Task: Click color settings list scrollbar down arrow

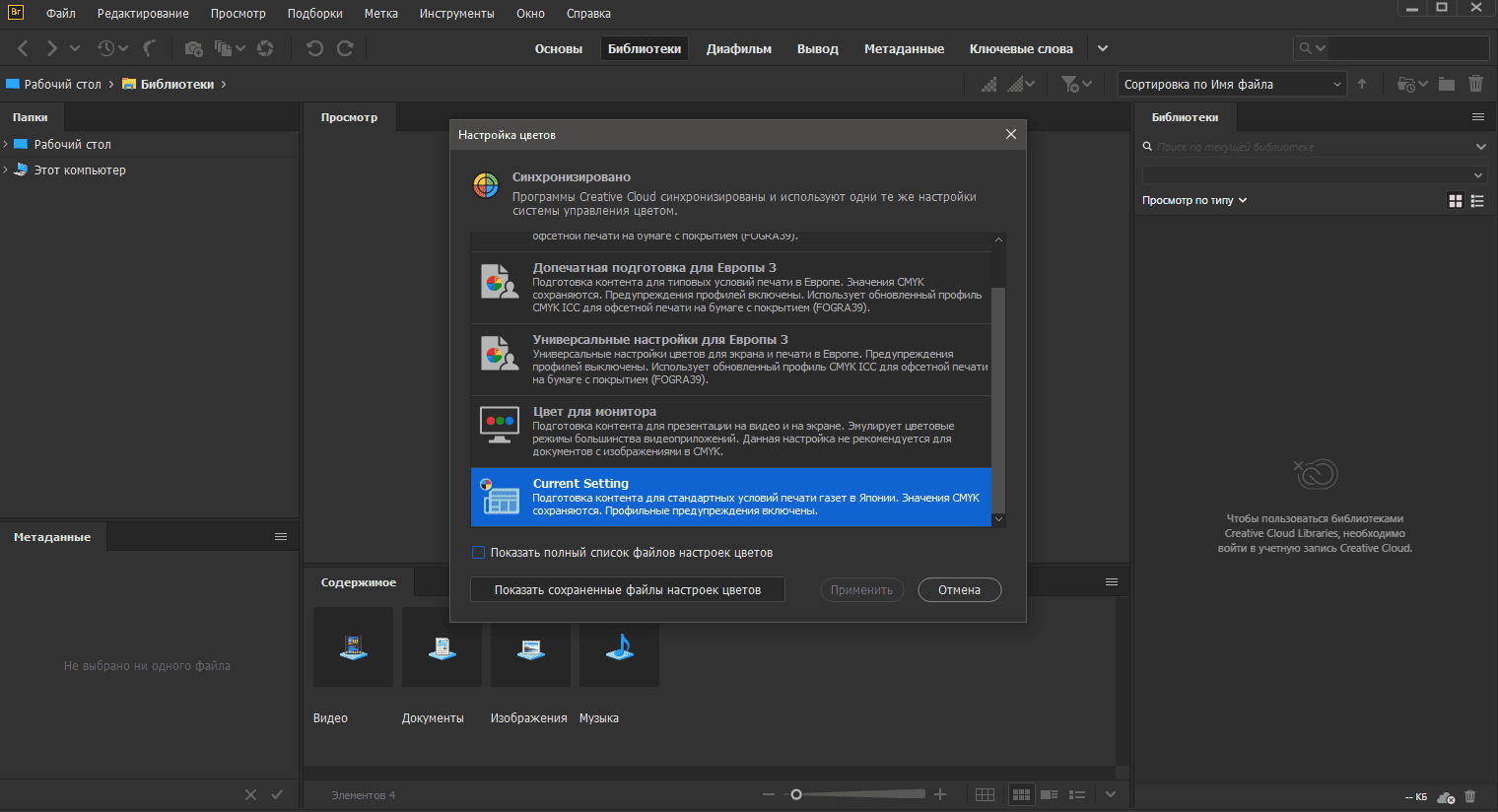Action: (998, 519)
